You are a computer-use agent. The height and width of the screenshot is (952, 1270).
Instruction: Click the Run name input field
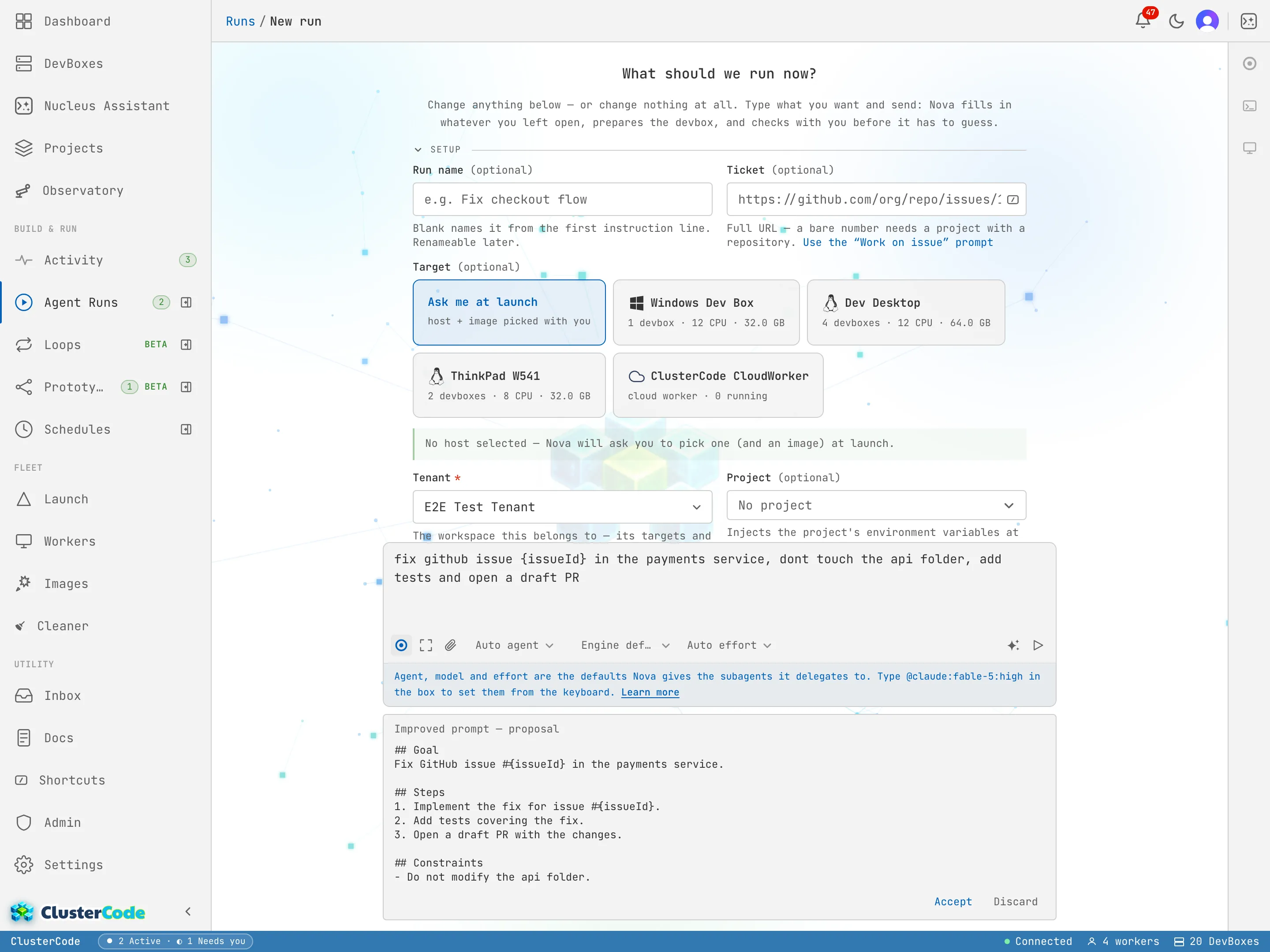[562, 200]
